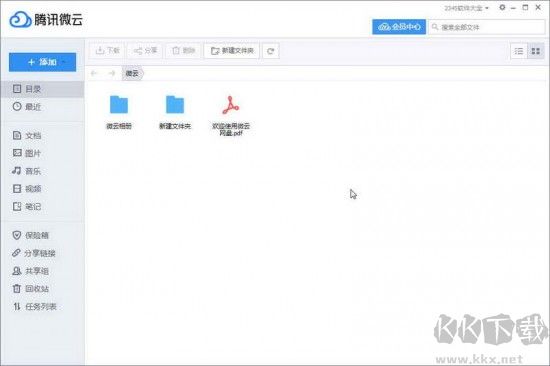Open the 文档 documents category

coord(42,135)
